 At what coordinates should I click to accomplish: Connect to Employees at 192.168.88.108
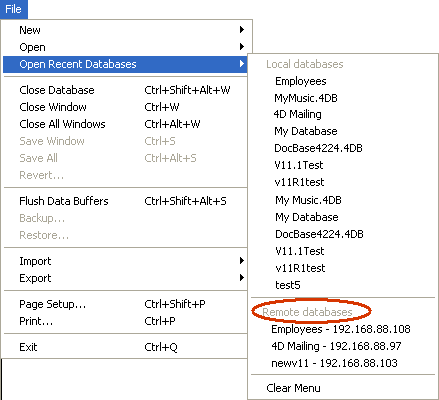click(x=341, y=329)
